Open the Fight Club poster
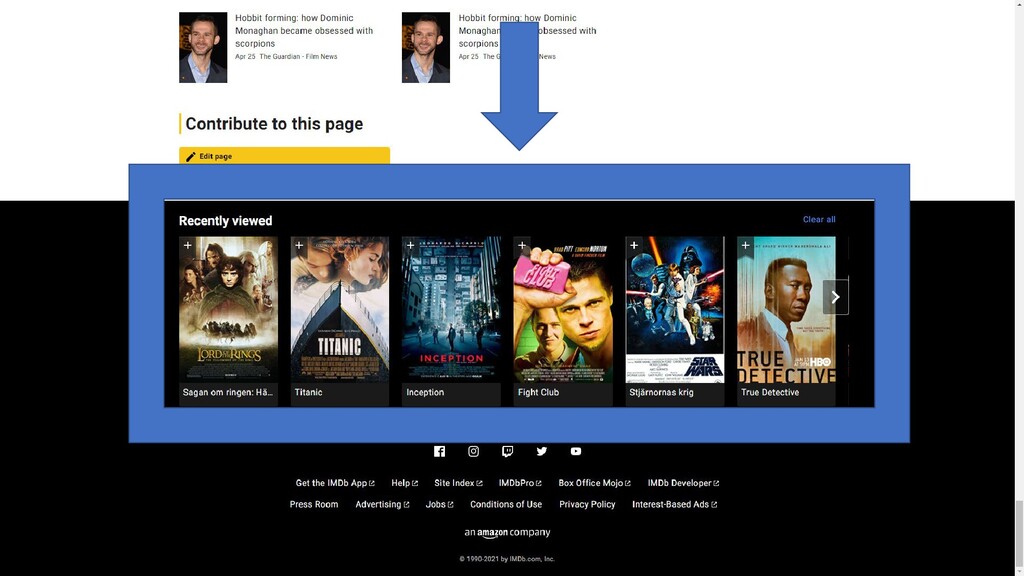 tap(563, 310)
